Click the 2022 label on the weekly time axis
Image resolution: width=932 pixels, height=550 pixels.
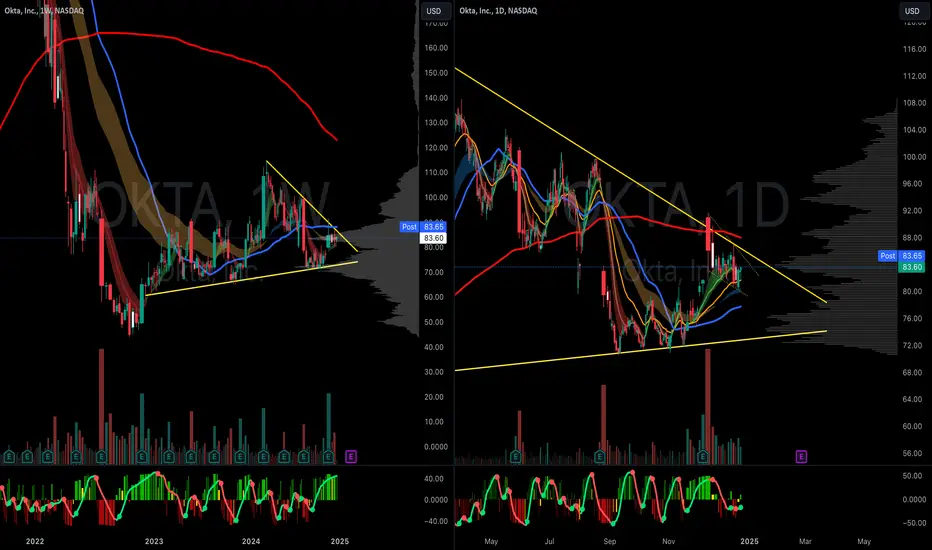point(35,541)
